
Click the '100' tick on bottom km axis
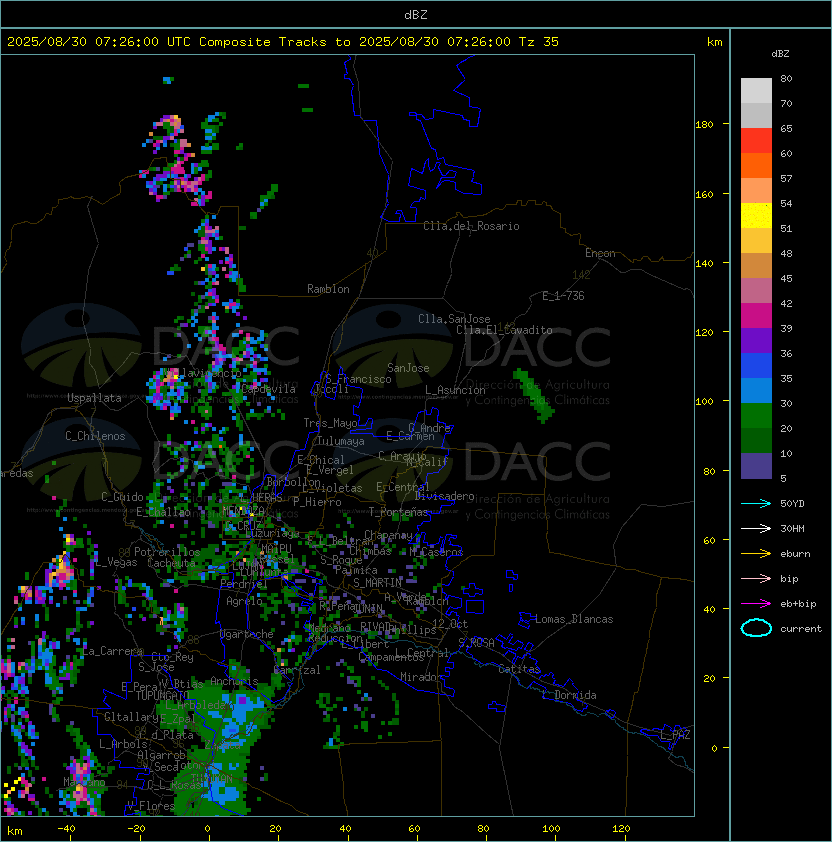pyautogui.click(x=551, y=829)
